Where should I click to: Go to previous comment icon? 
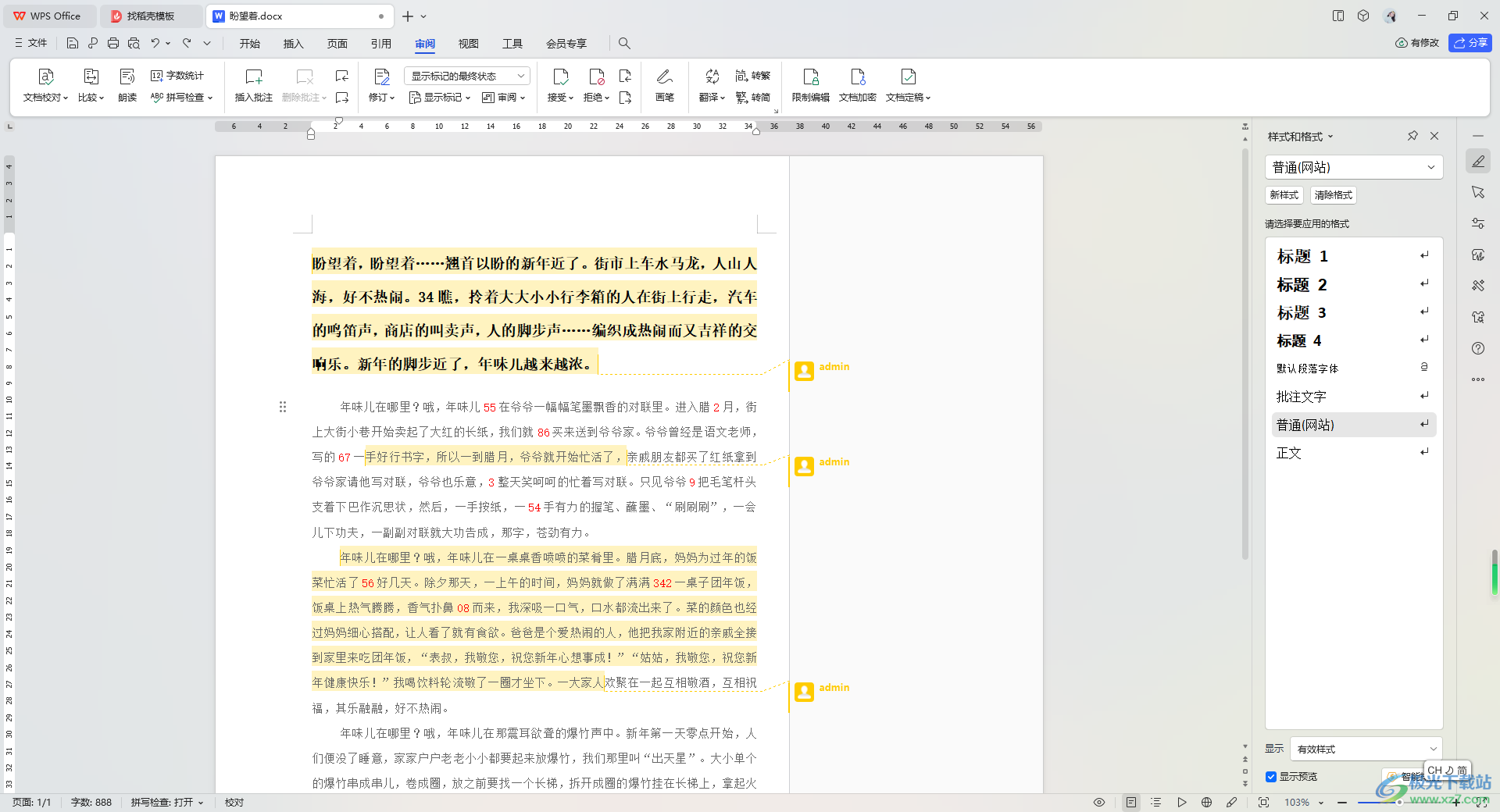(x=342, y=76)
